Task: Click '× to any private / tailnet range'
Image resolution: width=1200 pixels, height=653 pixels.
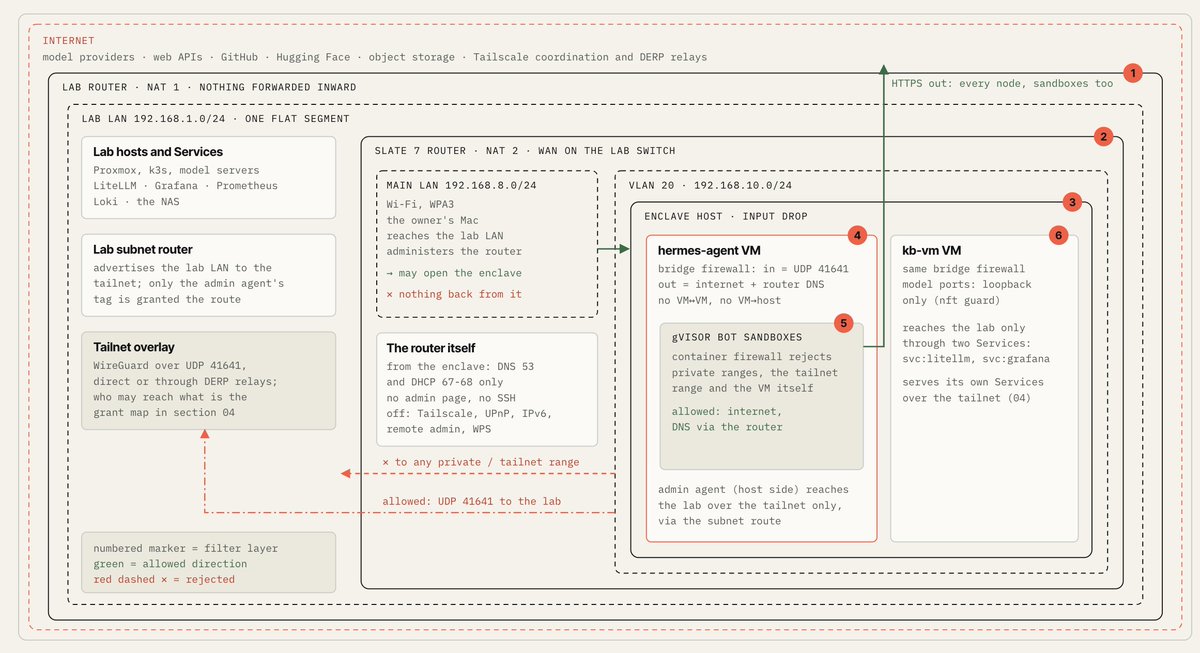Action: [481, 462]
